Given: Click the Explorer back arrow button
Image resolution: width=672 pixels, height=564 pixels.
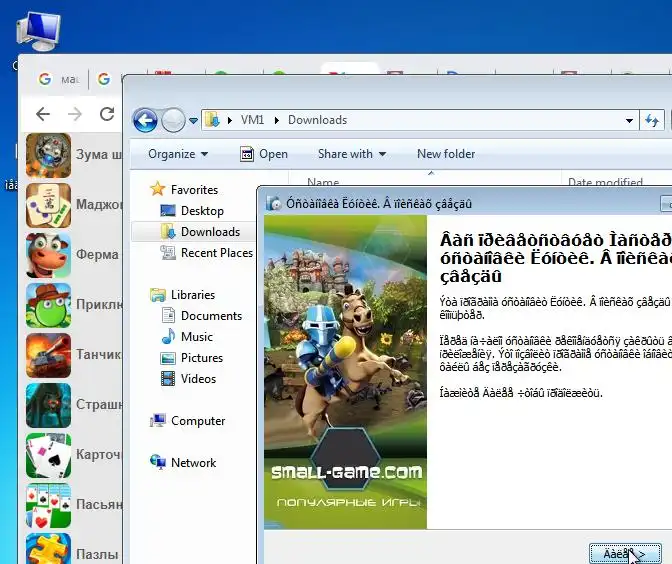Looking at the screenshot, I should 145,120.
